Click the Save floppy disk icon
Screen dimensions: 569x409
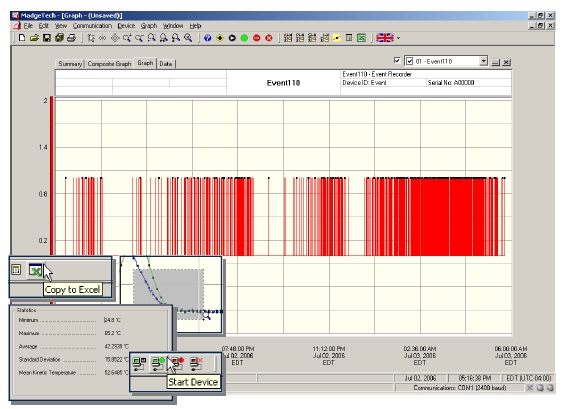[x=47, y=38]
